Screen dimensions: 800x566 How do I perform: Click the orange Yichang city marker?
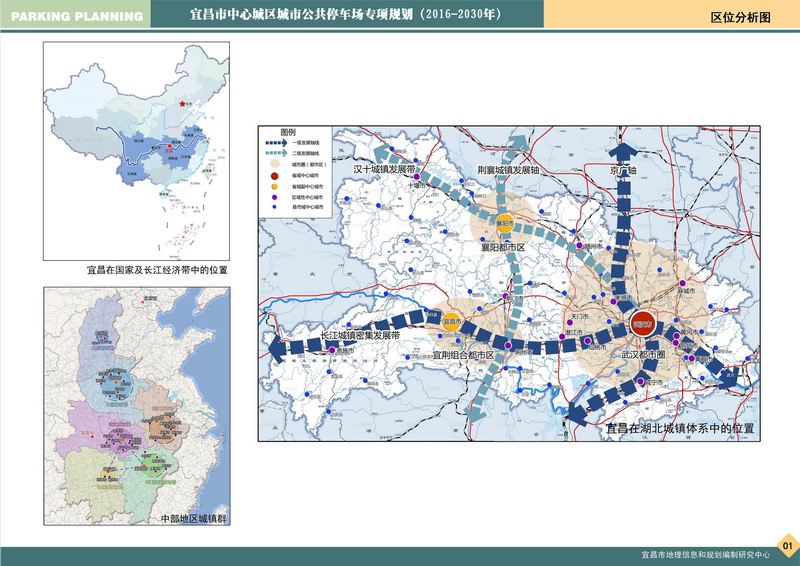coord(449,323)
